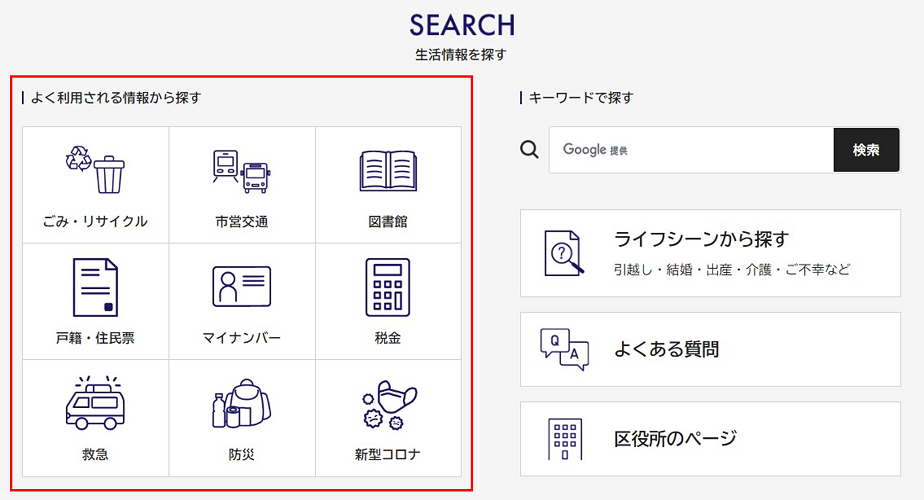
Task: Click the trash can recycling icon
Action: pos(95,170)
